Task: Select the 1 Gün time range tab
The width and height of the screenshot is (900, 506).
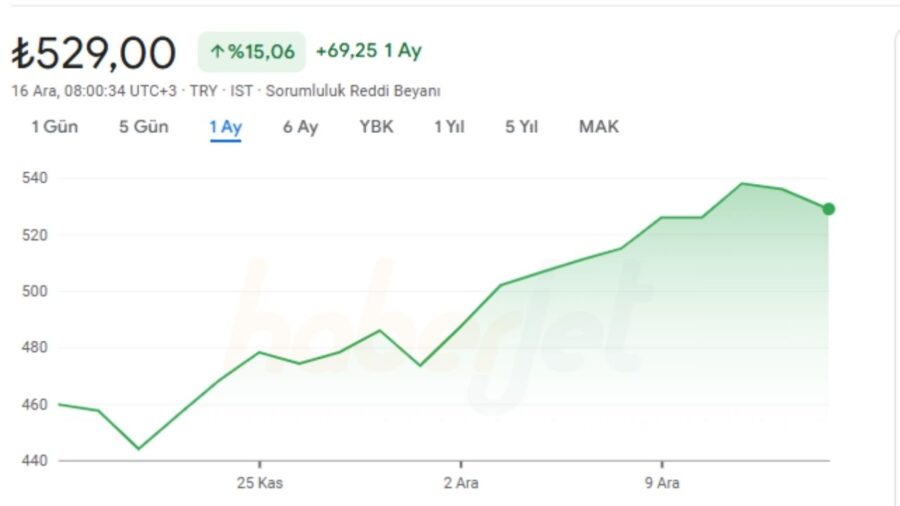Action: pos(55,127)
